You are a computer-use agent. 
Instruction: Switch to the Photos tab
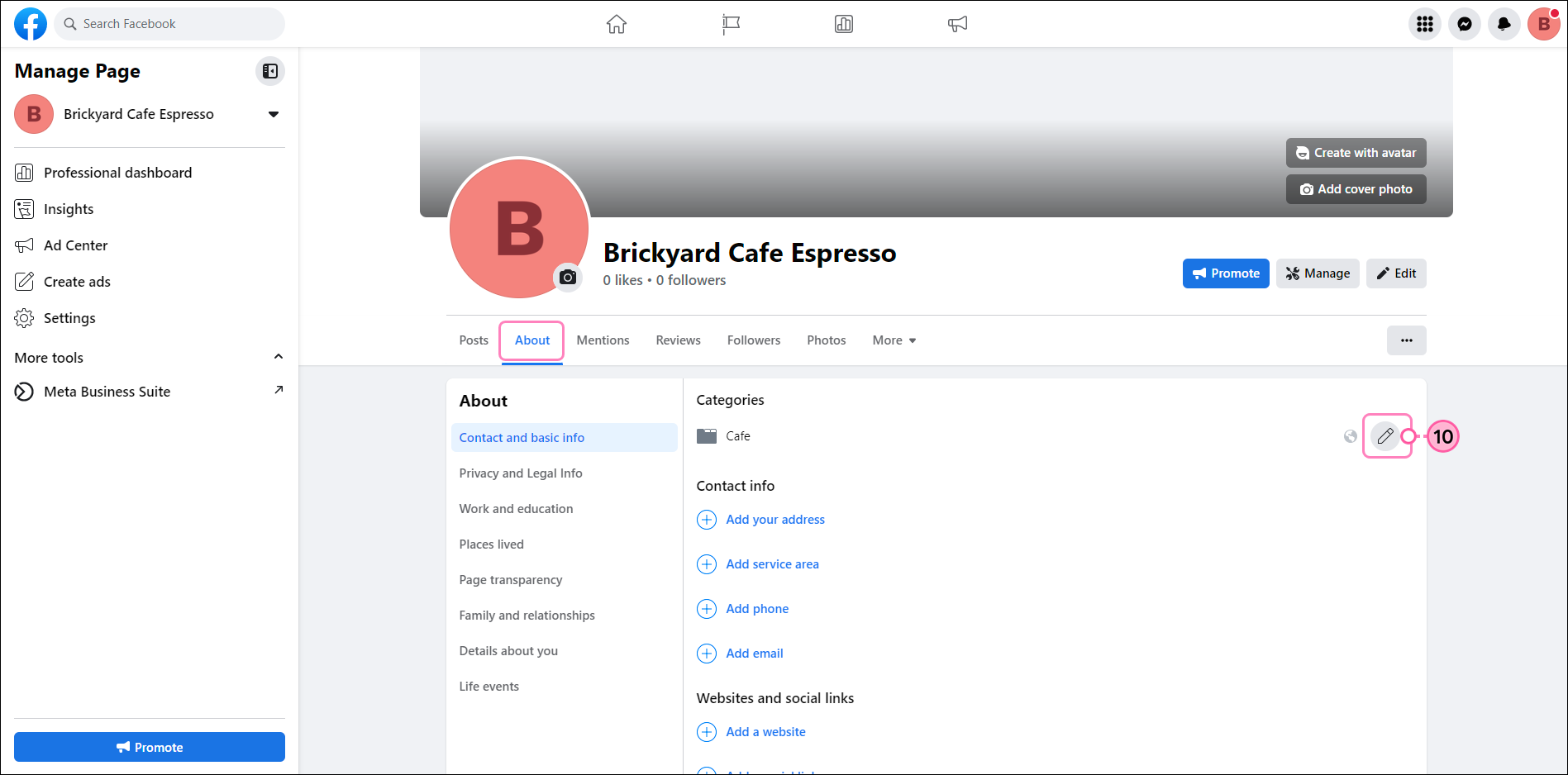pos(827,340)
